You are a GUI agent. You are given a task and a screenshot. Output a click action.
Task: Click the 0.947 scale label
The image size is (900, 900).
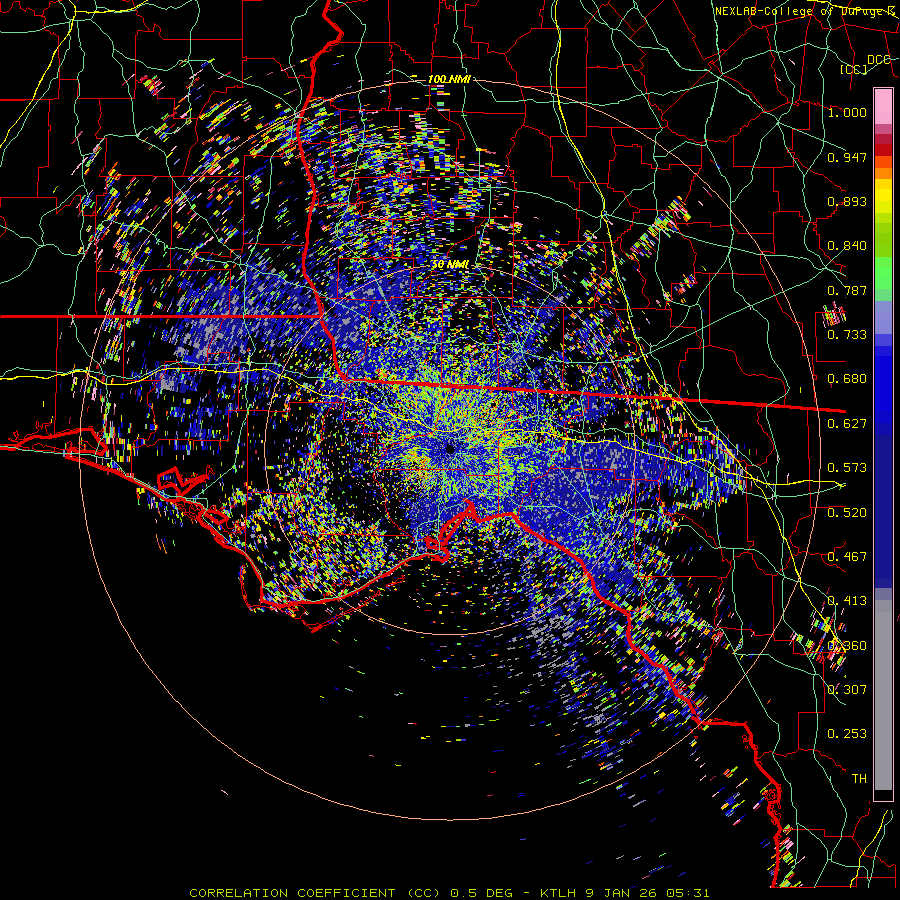pyautogui.click(x=847, y=157)
